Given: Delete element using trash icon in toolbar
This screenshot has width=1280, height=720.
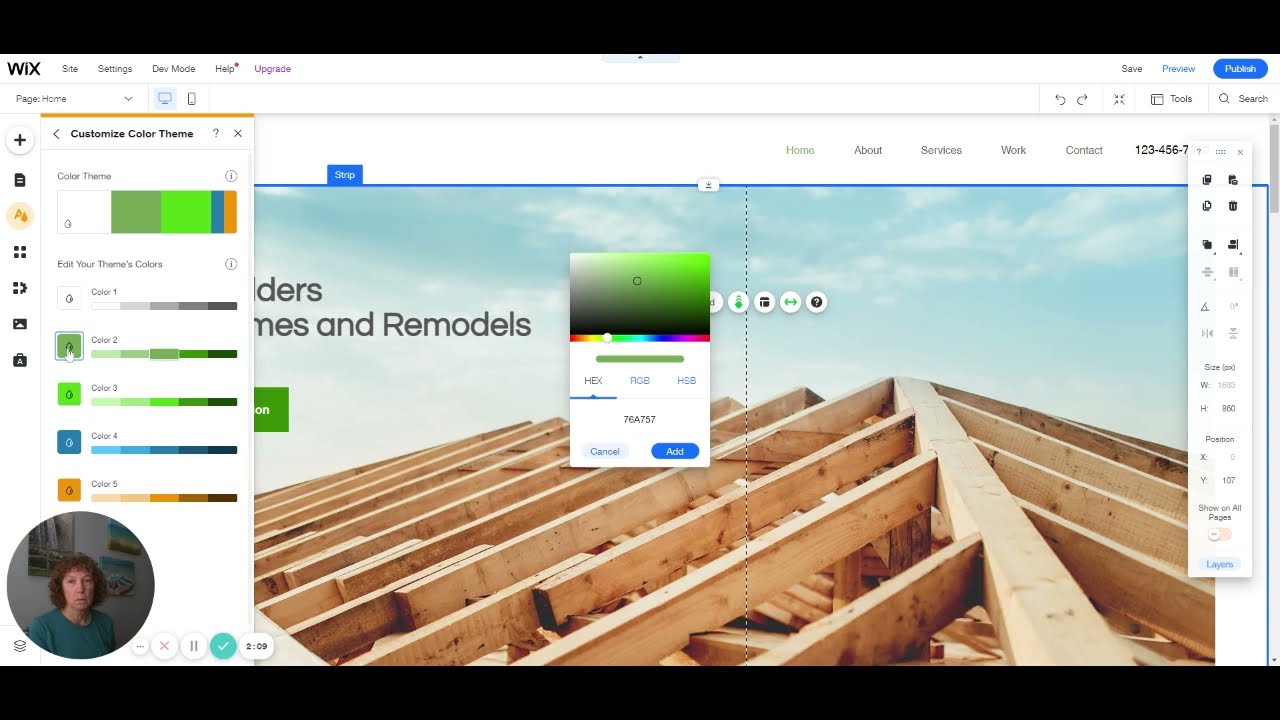Looking at the screenshot, I should 1233,206.
